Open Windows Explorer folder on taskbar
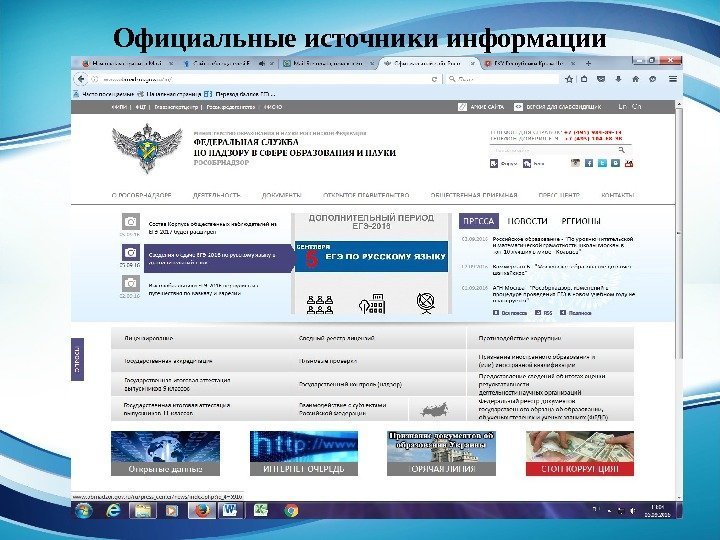 click(143, 511)
